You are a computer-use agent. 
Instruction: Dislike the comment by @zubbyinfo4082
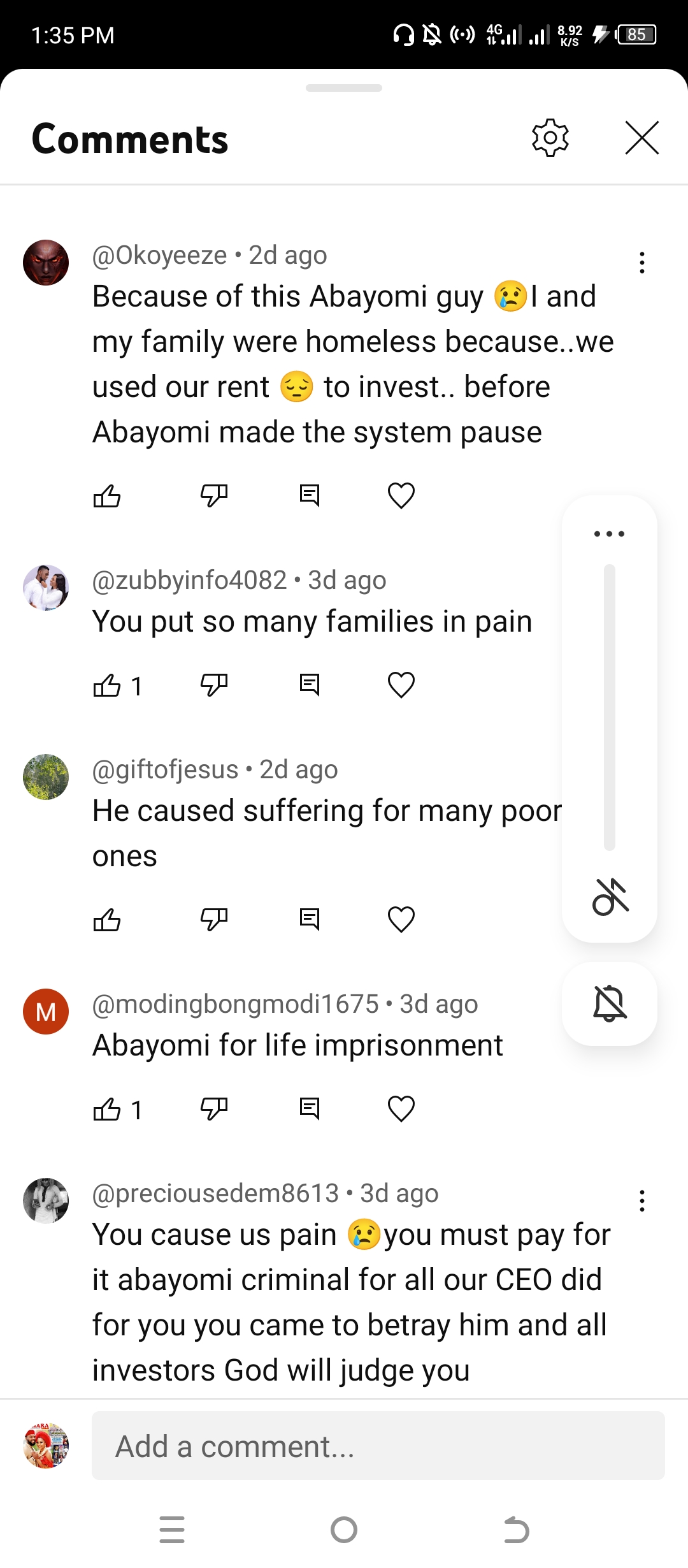(x=213, y=685)
